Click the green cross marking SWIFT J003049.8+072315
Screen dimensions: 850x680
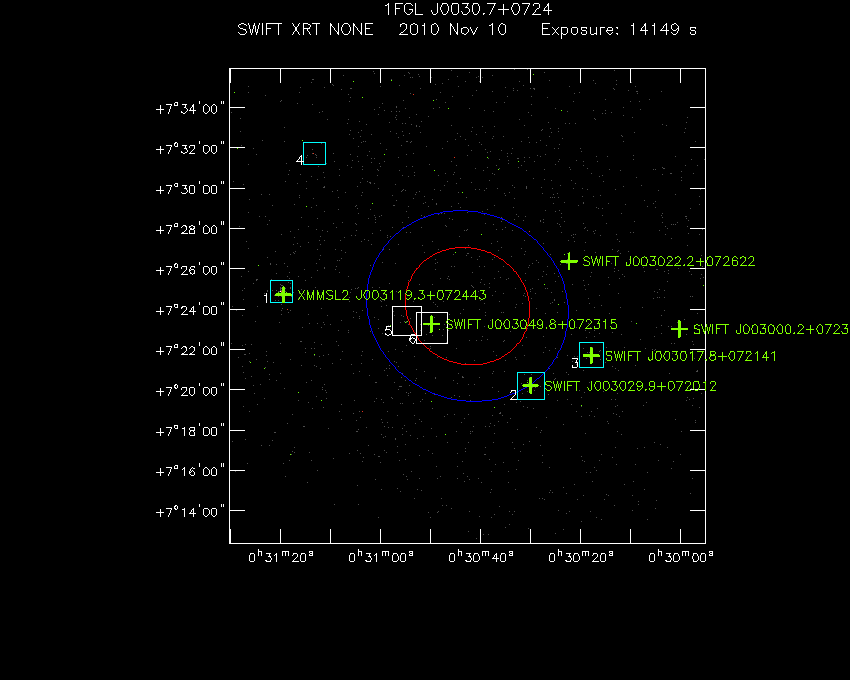pos(431,324)
